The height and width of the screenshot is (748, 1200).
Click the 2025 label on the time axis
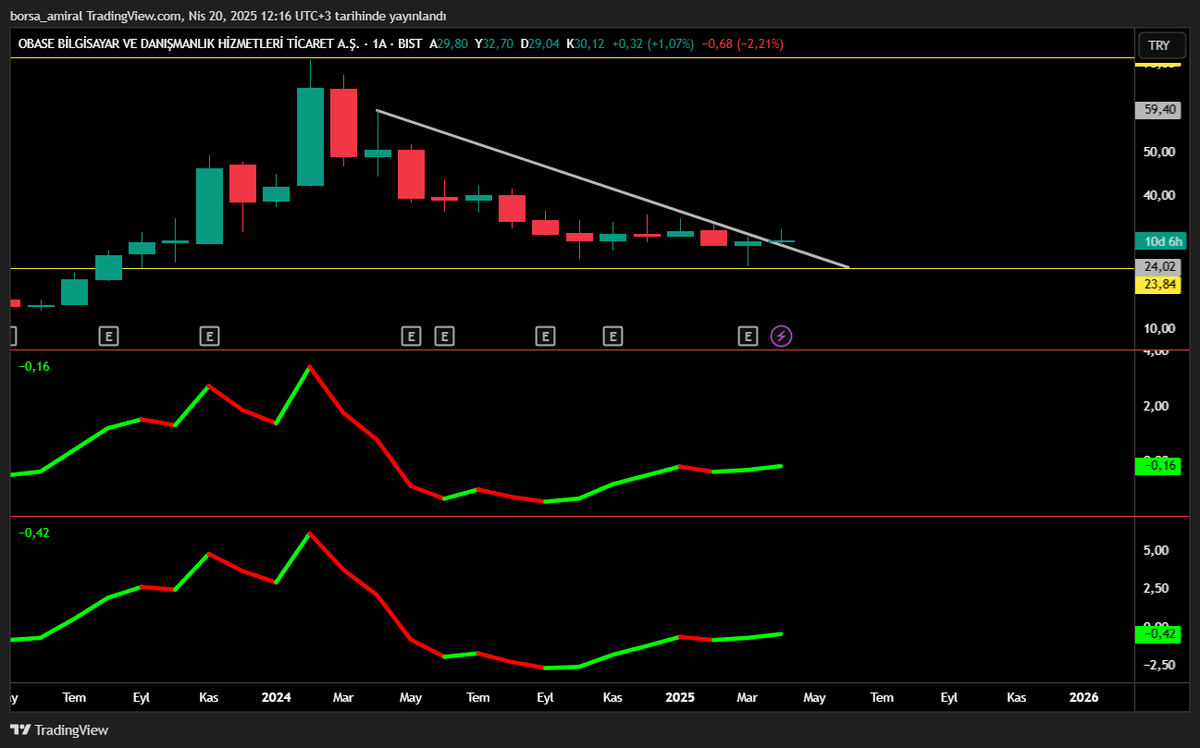pyautogui.click(x=680, y=697)
